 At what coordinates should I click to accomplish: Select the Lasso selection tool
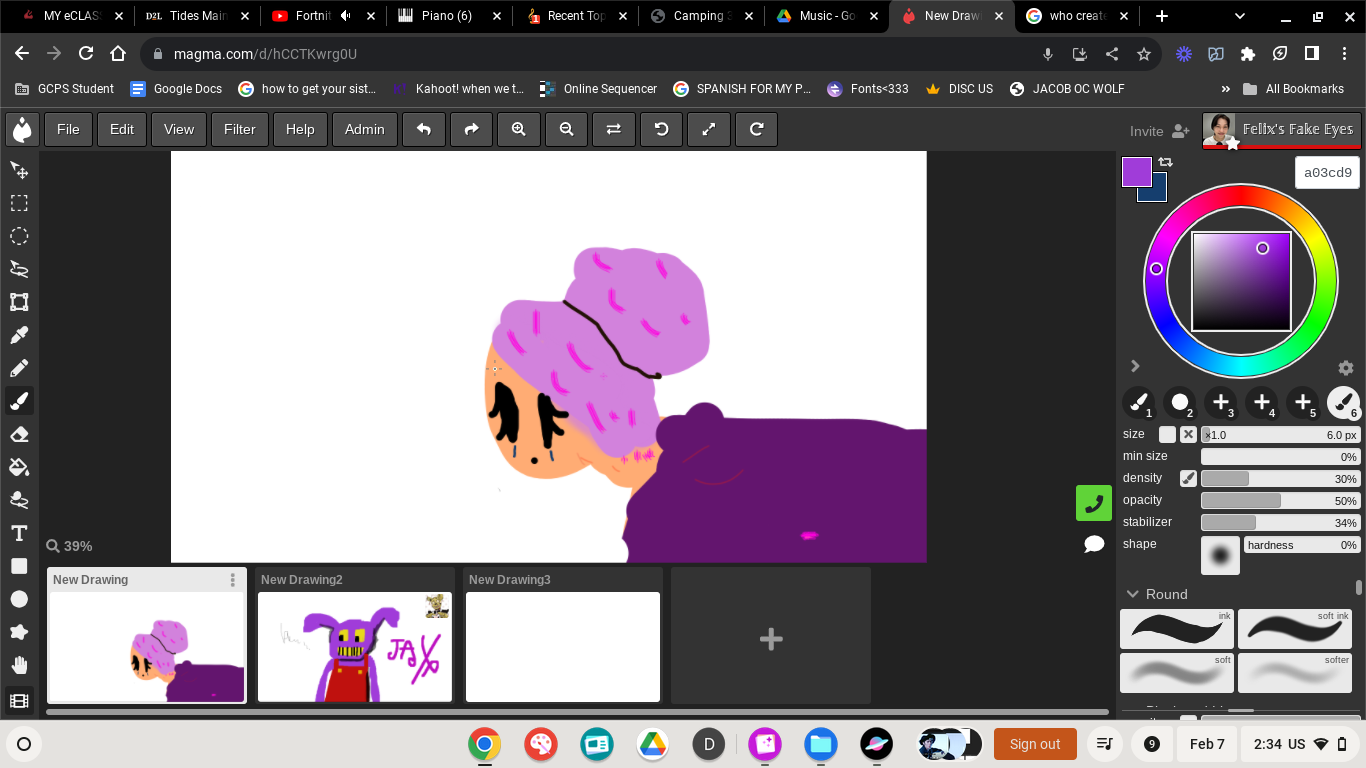(19, 269)
